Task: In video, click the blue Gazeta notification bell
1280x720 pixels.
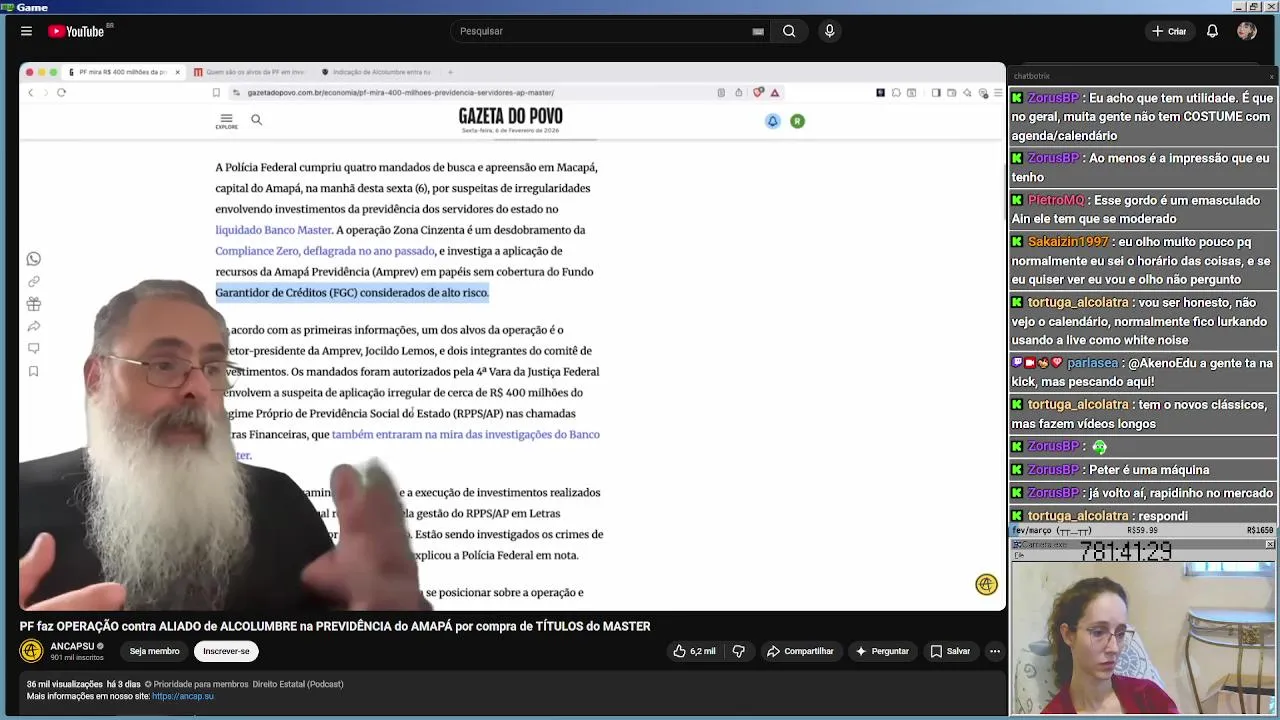Action: click(772, 121)
